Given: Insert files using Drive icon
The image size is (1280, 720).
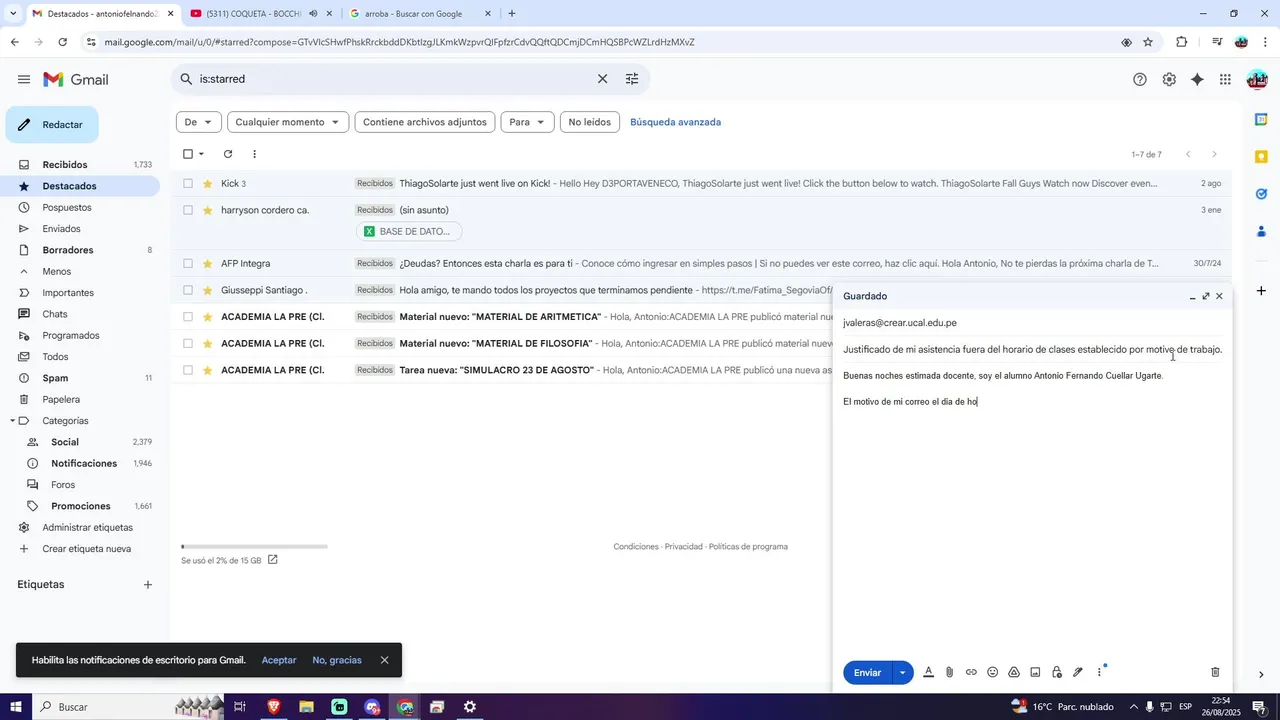Looking at the screenshot, I should (x=1014, y=672).
